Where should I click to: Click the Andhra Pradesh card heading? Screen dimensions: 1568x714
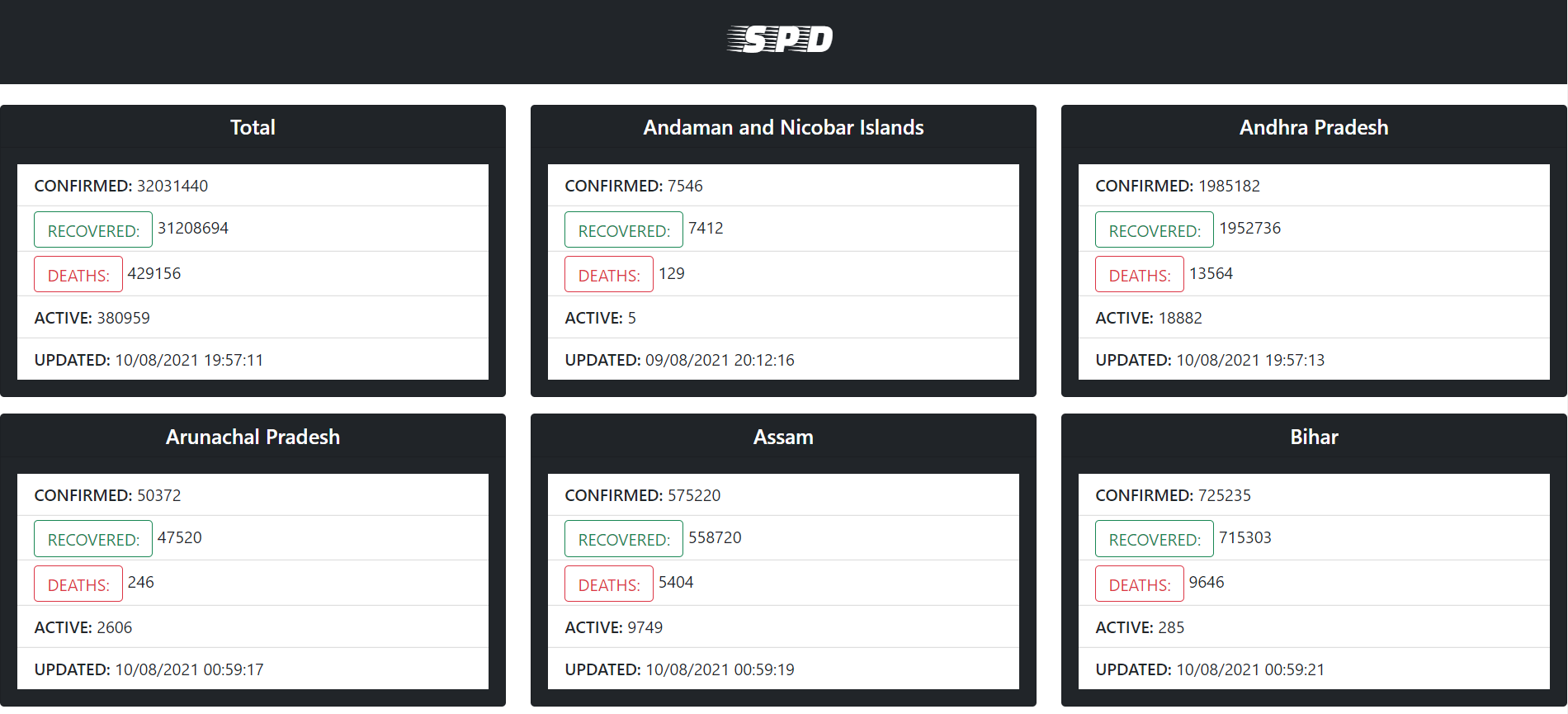tap(1314, 127)
